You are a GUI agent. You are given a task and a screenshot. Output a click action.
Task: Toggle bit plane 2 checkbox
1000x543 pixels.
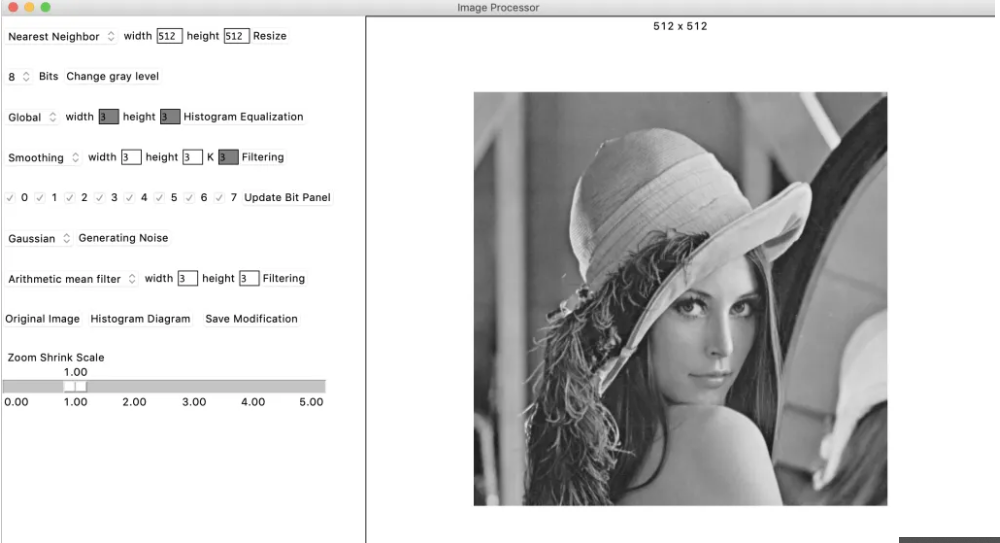[70, 198]
